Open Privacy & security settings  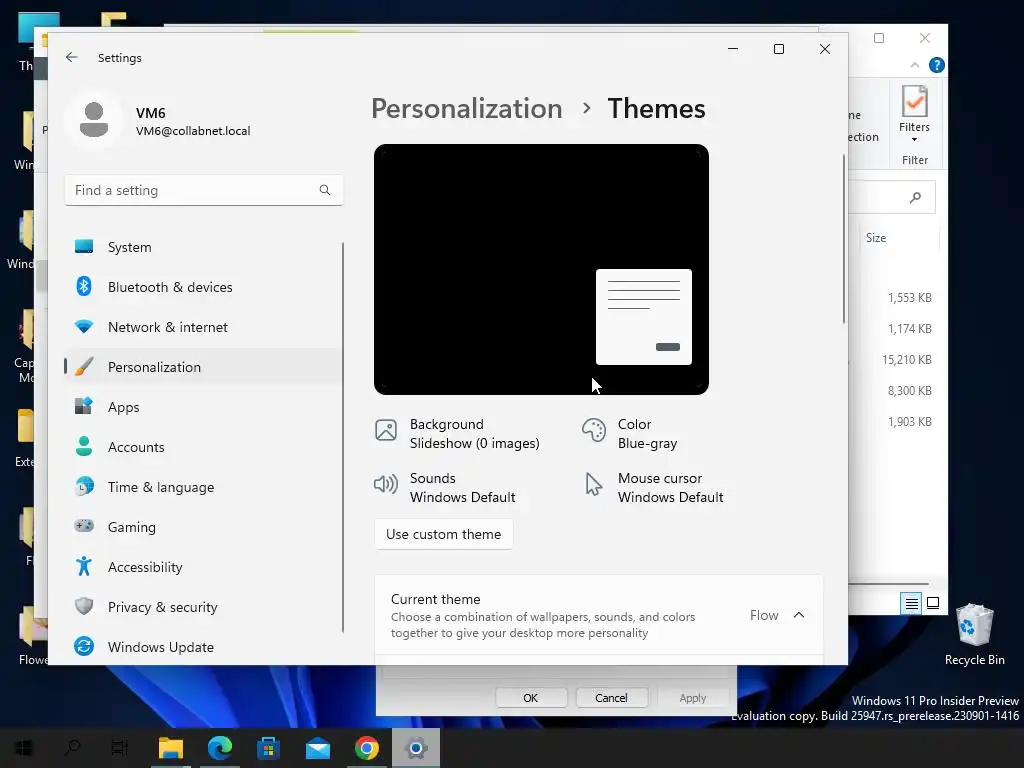coord(203,607)
